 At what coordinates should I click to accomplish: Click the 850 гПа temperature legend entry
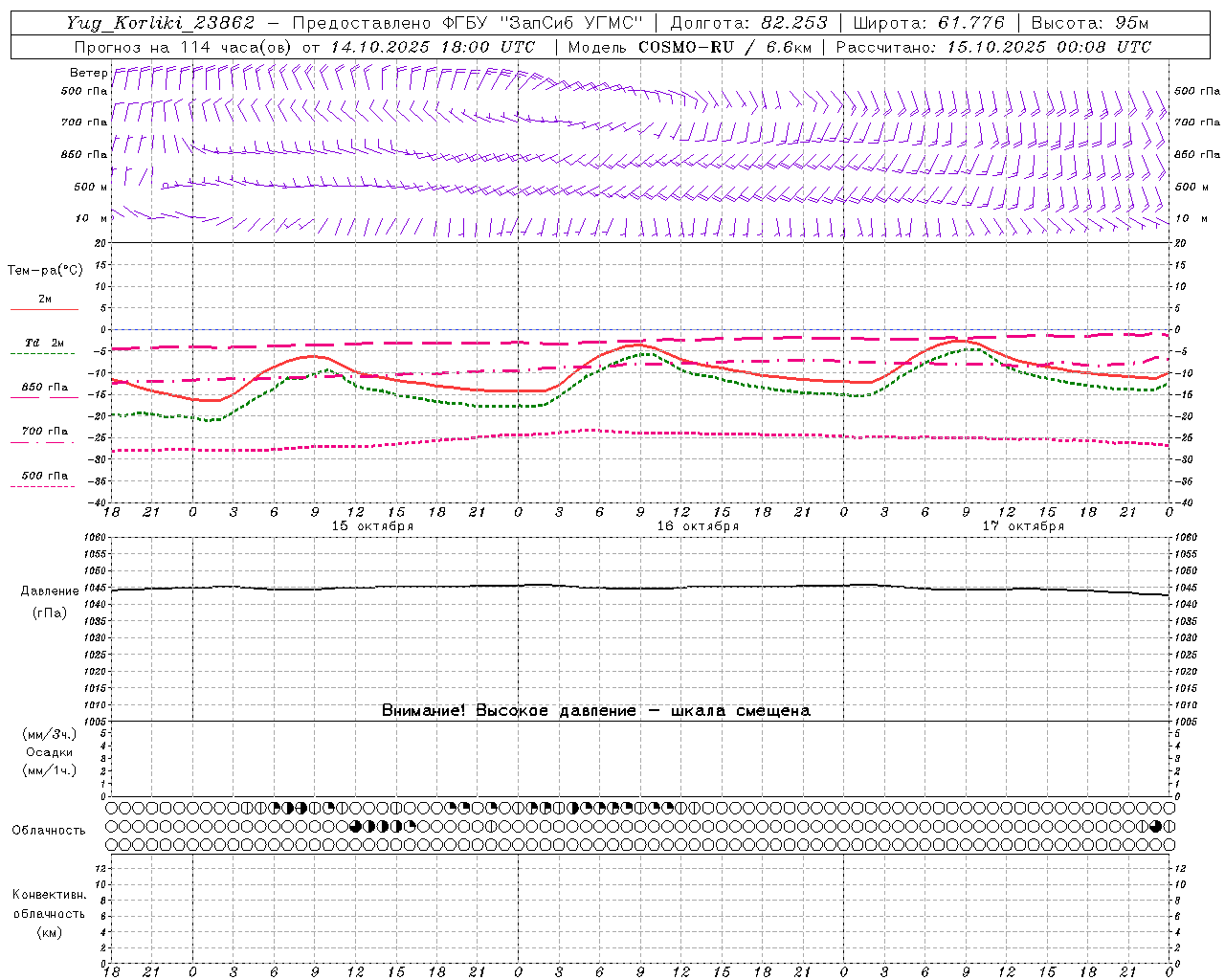[x=45, y=387]
